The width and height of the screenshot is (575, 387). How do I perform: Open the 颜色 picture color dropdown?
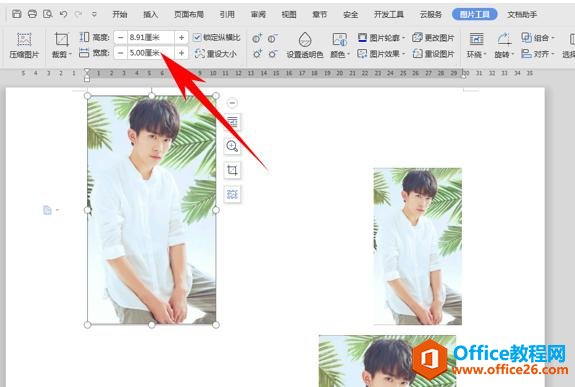[x=340, y=45]
